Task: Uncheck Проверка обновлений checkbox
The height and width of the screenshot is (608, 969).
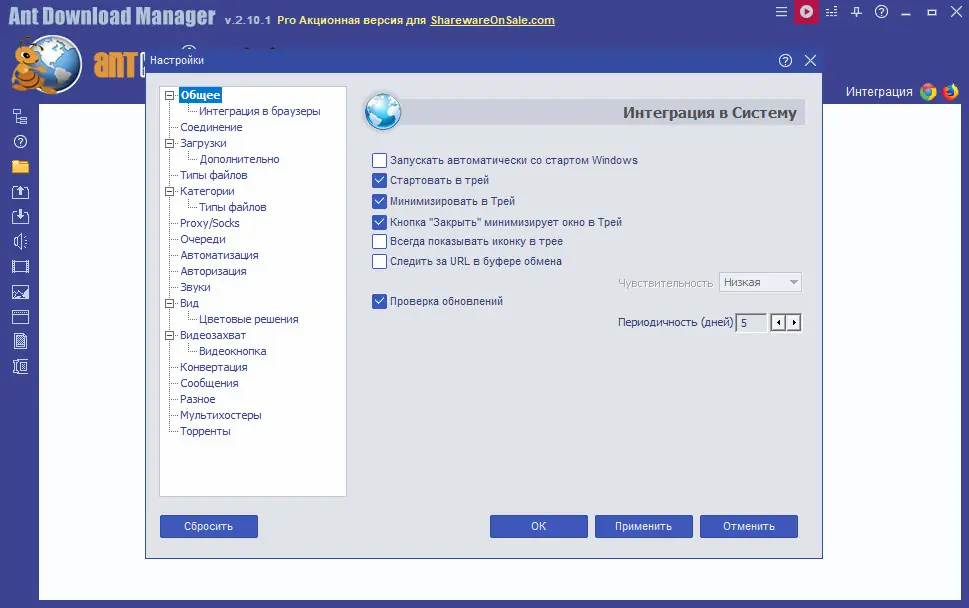Action: coord(379,302)
